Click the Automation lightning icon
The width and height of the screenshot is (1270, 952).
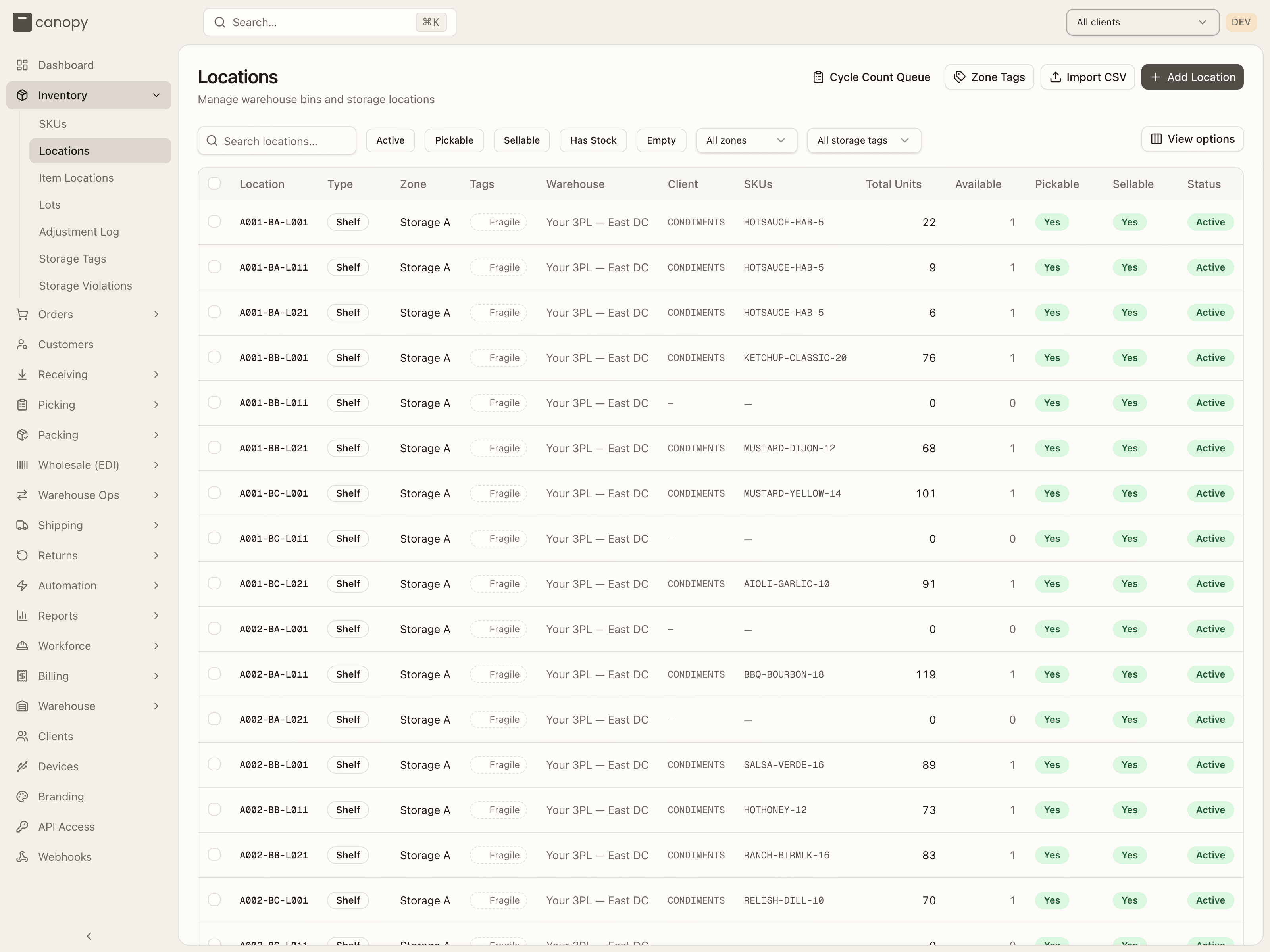22,585
